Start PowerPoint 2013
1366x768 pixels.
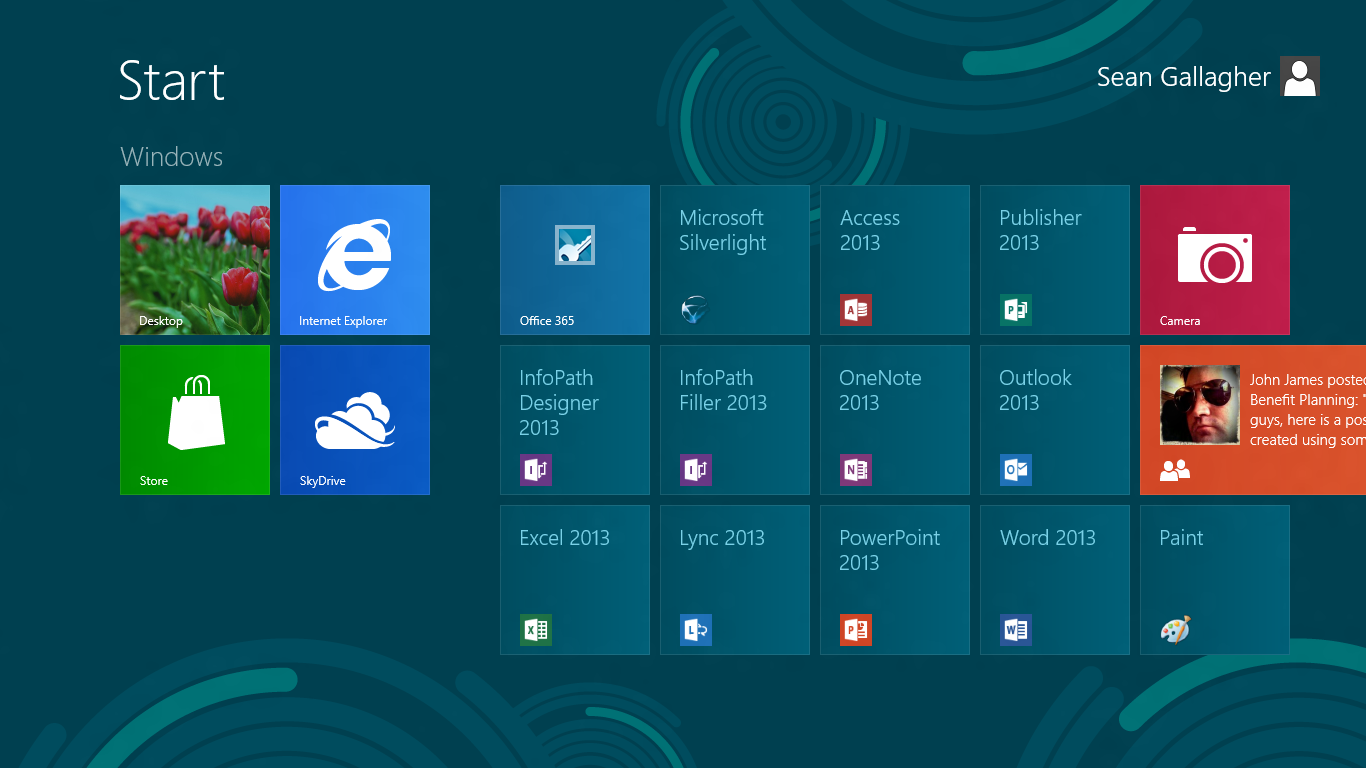pyautogui.click(x=894, y=580)
